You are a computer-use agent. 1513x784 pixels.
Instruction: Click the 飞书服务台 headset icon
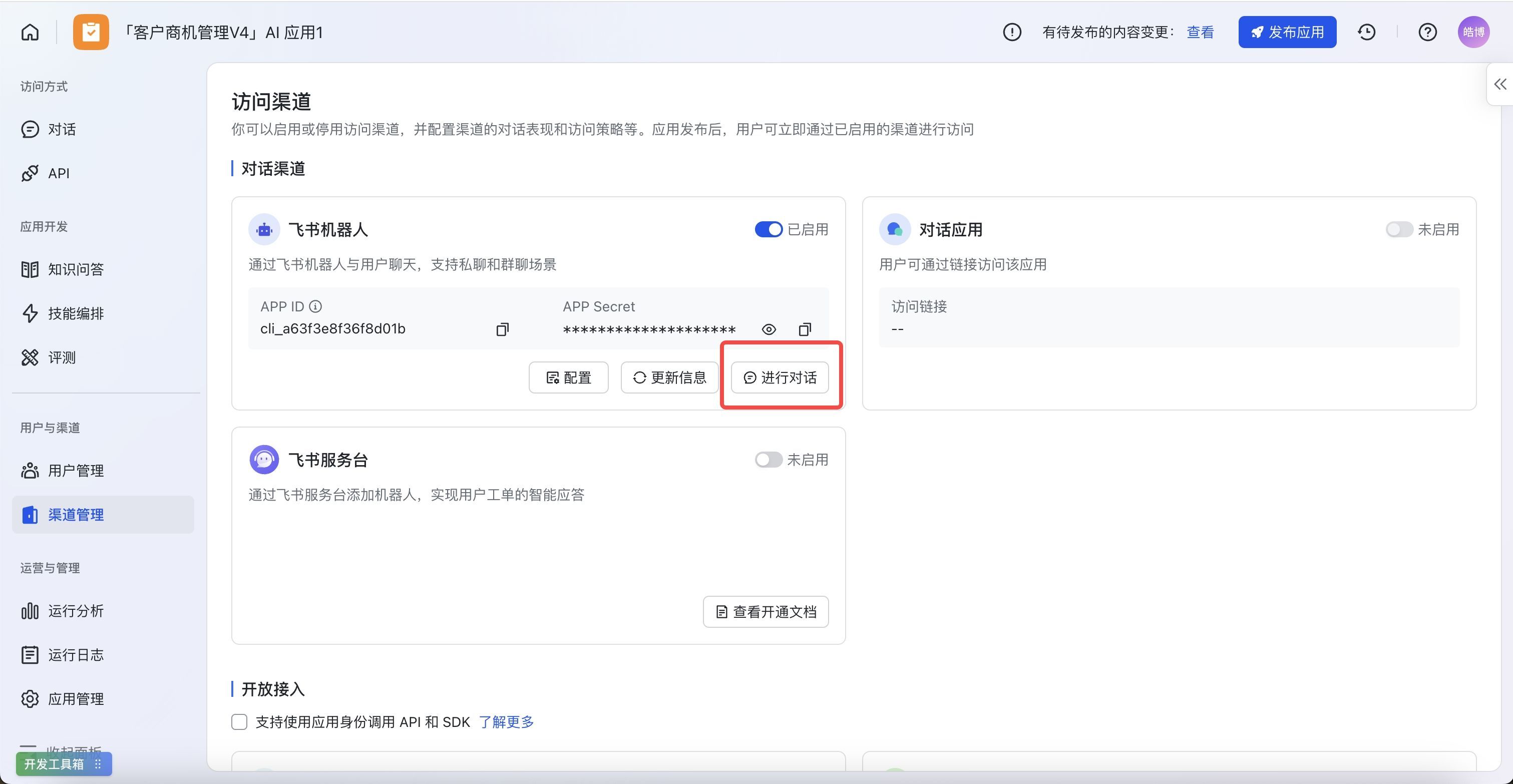[x=264, y=459]
